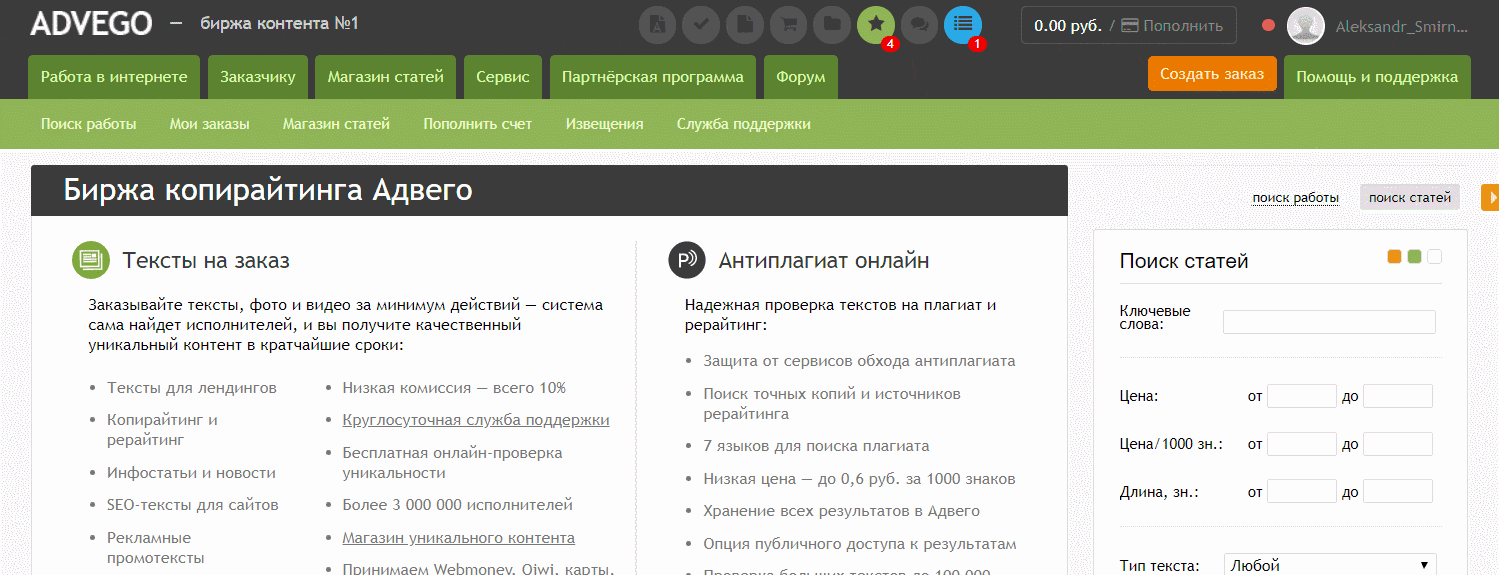Click 'Длина, зн.' from (от) field

pos(1302,491)
